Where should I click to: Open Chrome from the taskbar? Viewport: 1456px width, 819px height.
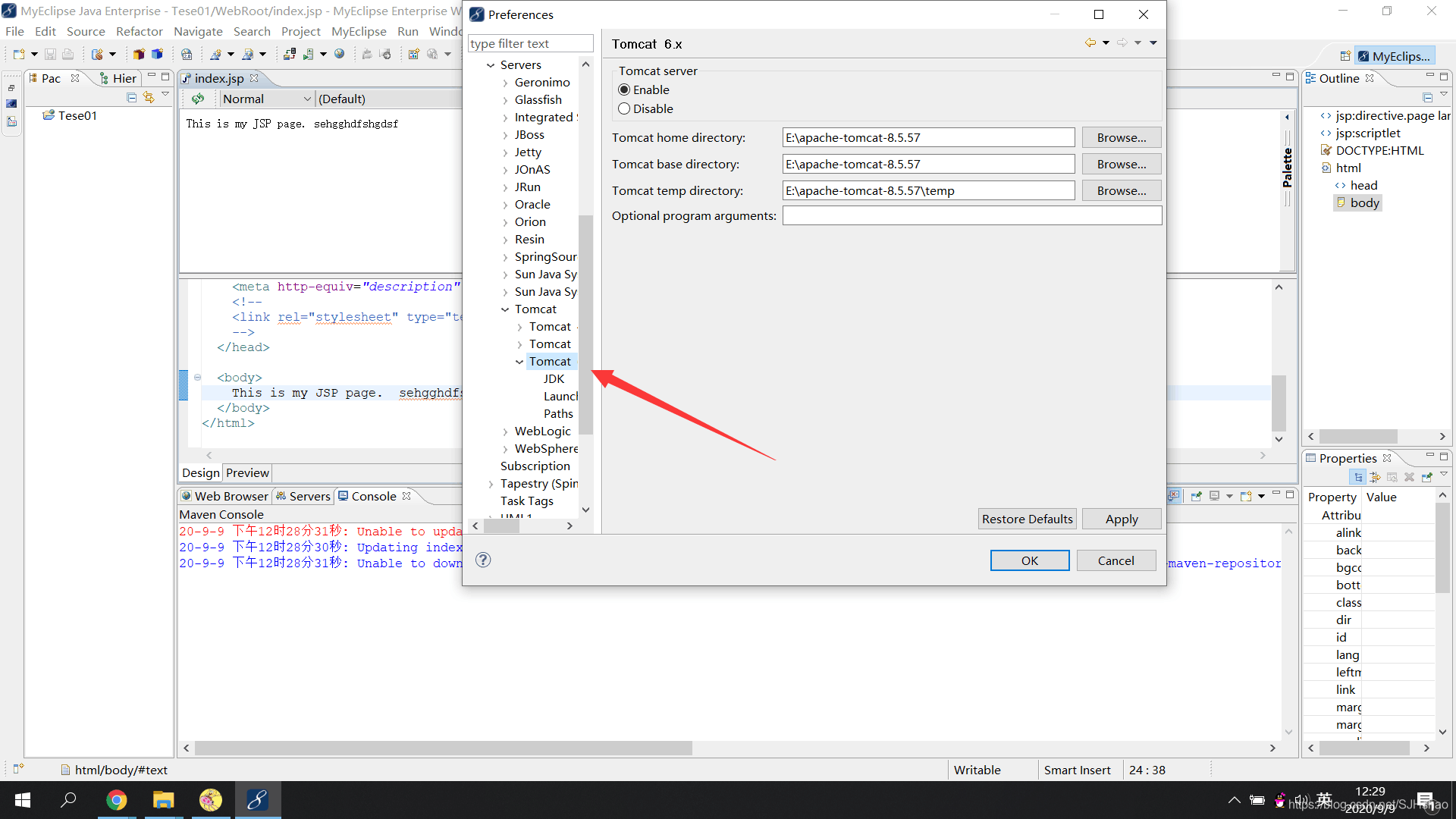click(x=116, y=800)
